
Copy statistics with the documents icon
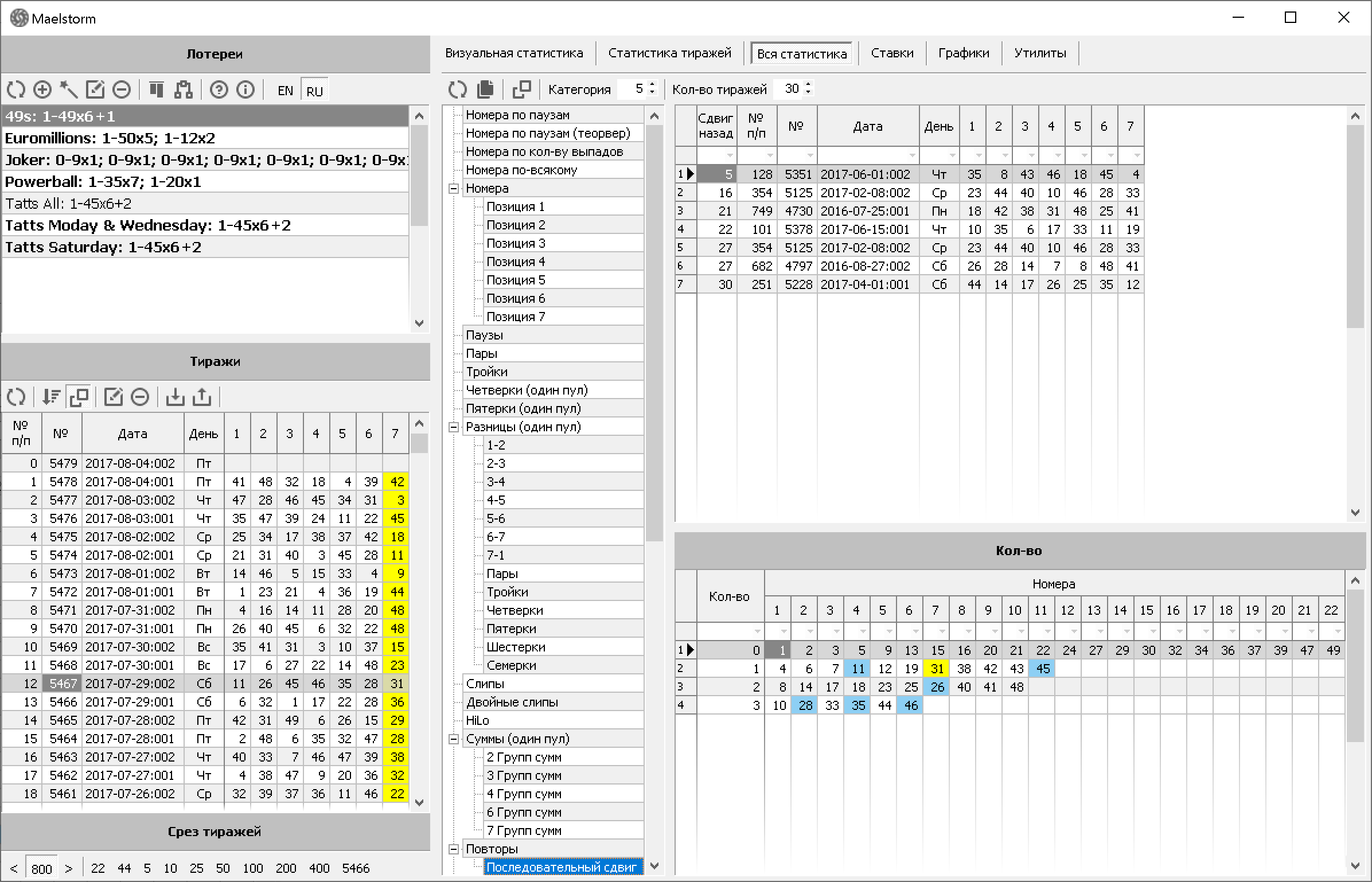coord(485,89)
